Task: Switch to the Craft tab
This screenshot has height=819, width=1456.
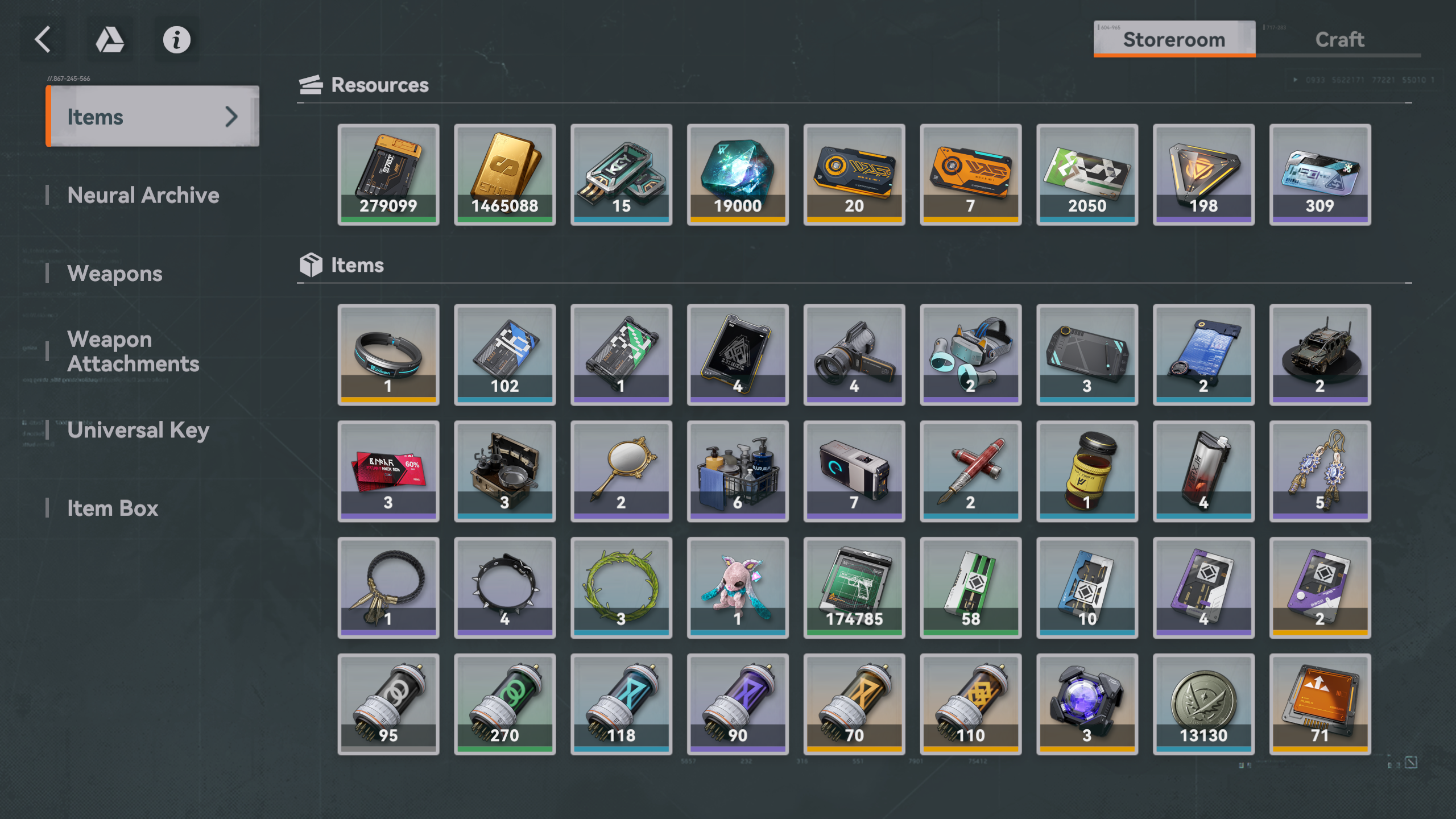Action: pos(1339,39)
